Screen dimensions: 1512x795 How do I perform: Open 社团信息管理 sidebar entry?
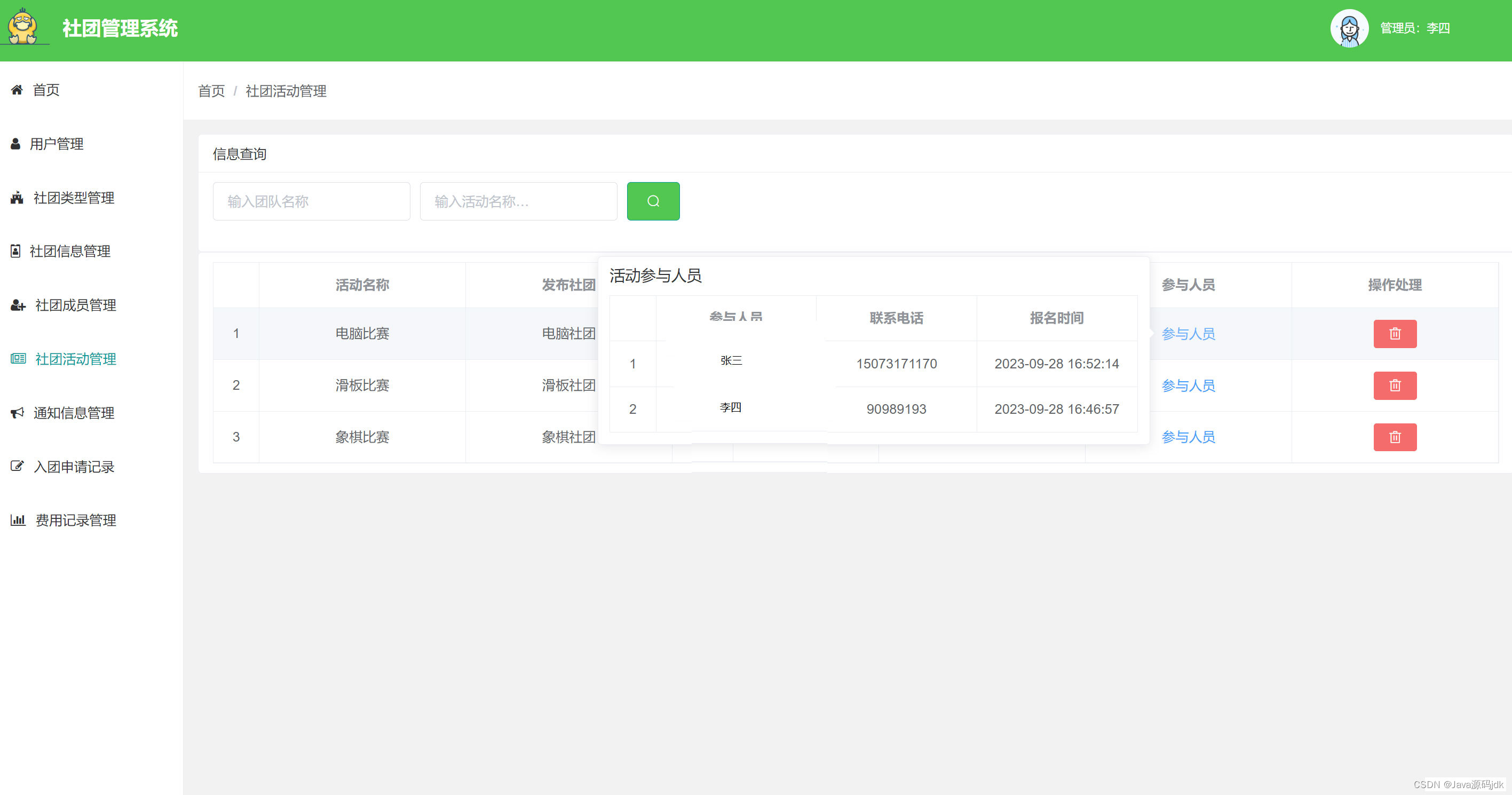[70, 251]
